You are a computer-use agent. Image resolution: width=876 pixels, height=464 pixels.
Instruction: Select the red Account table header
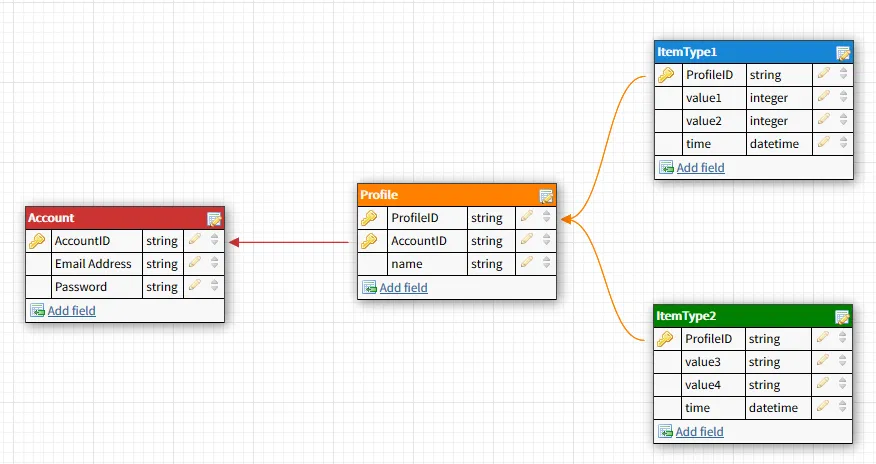[125, 218]
